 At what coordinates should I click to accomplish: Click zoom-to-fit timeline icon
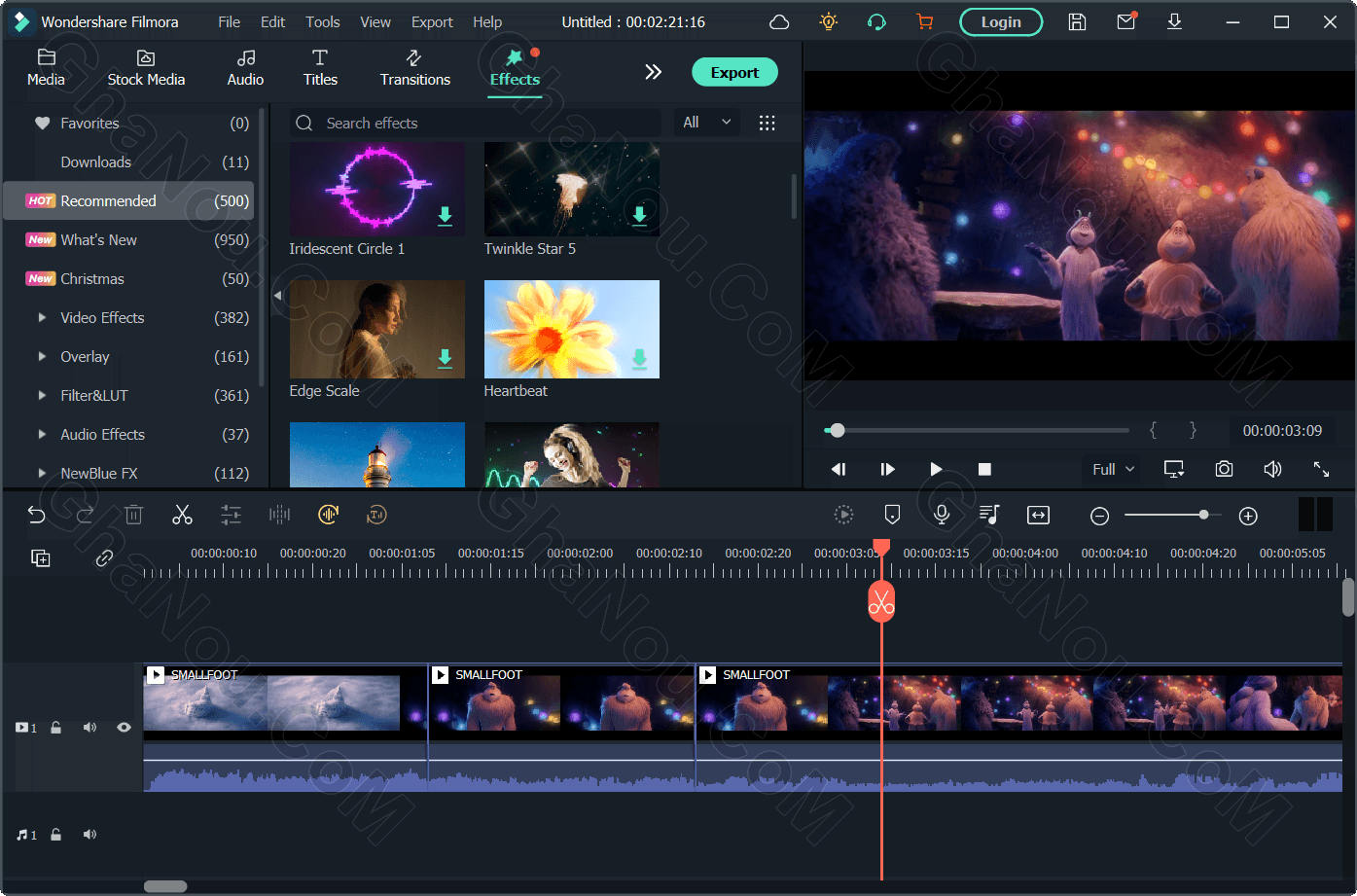tap(1038, 516)
